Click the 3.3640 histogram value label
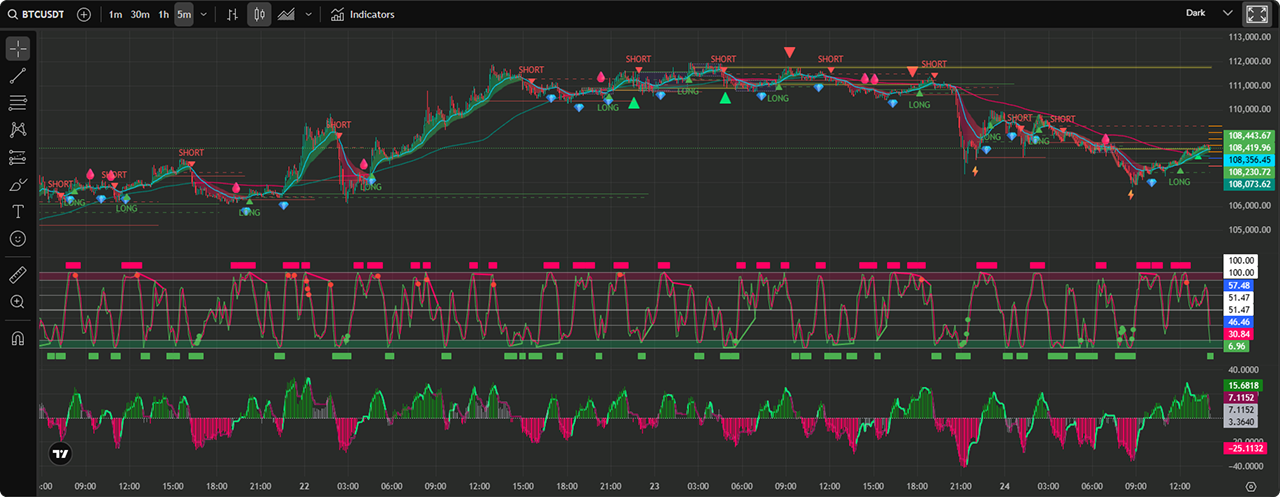This screenshot has width=1280, height=498. pos(1241,421)
